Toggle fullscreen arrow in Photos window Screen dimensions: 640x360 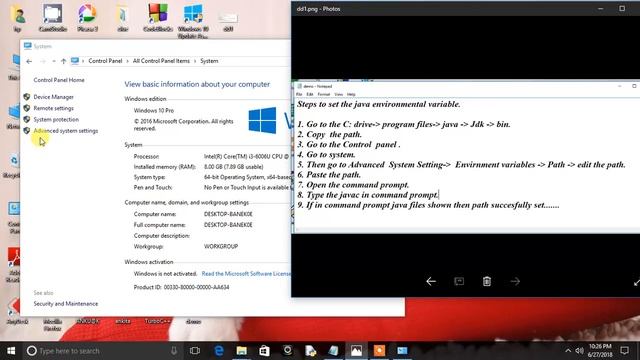coord(636,282)
